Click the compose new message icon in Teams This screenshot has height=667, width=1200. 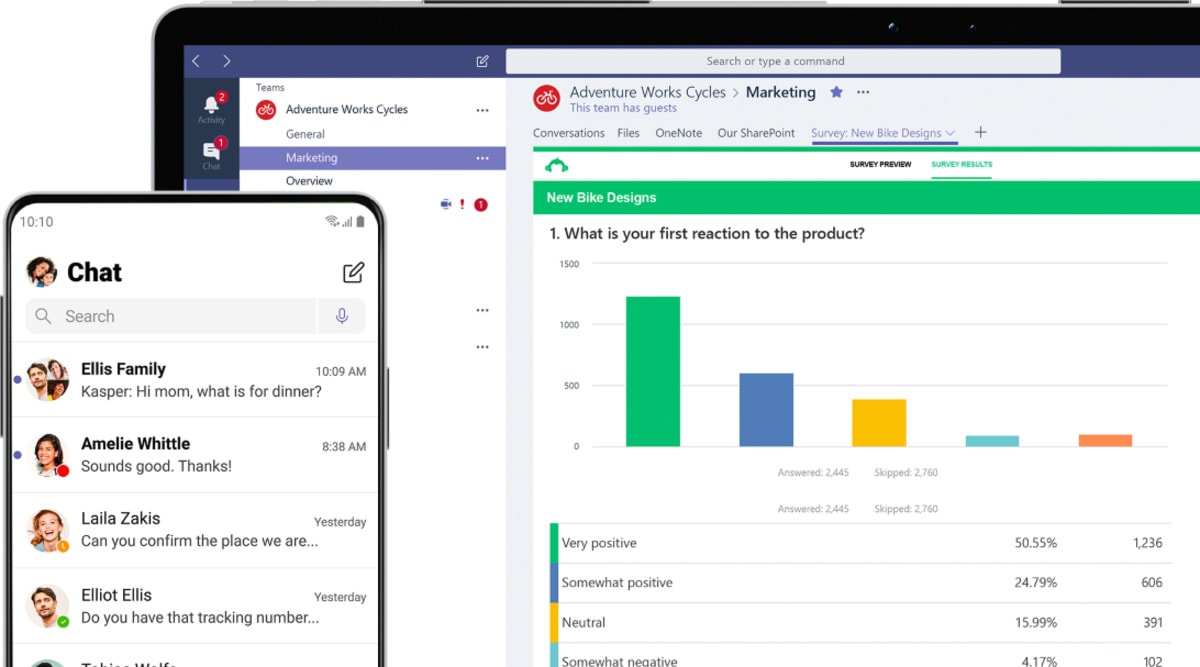(x=482, y=61)
